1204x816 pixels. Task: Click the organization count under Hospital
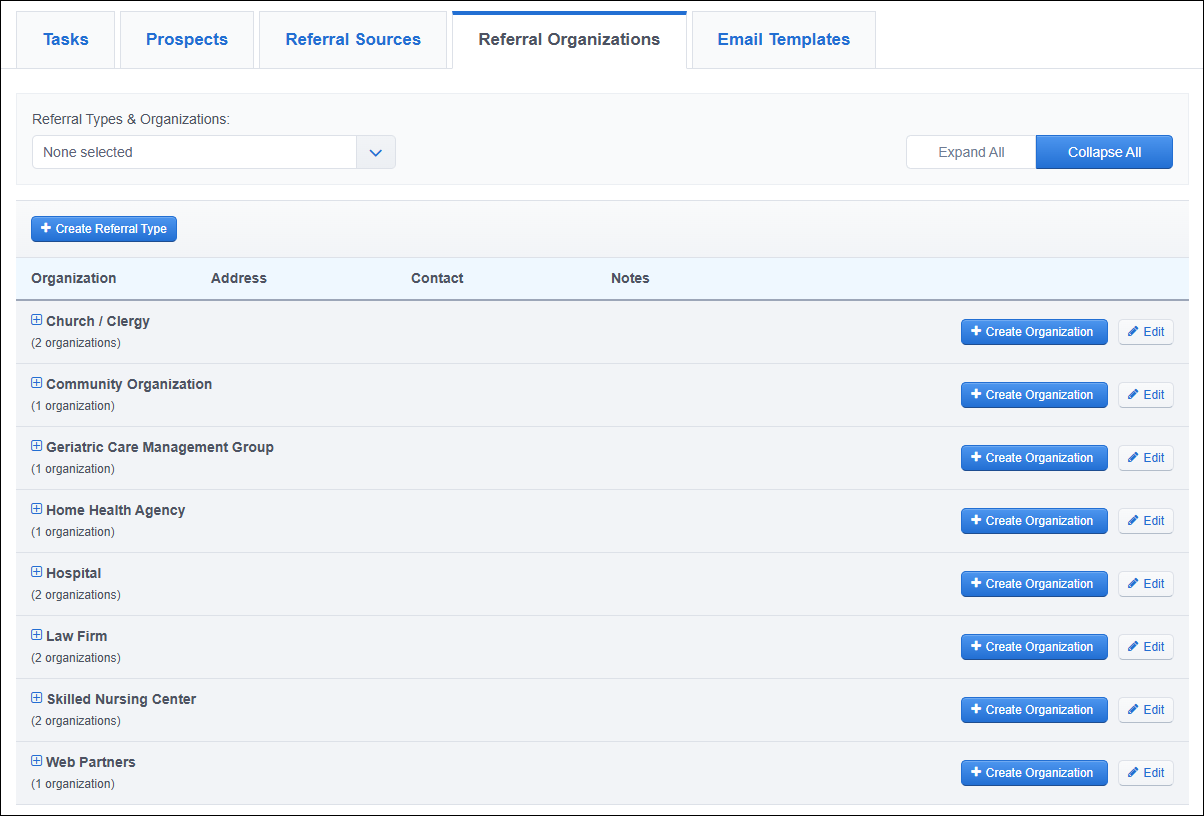click(x=76, y=595)
